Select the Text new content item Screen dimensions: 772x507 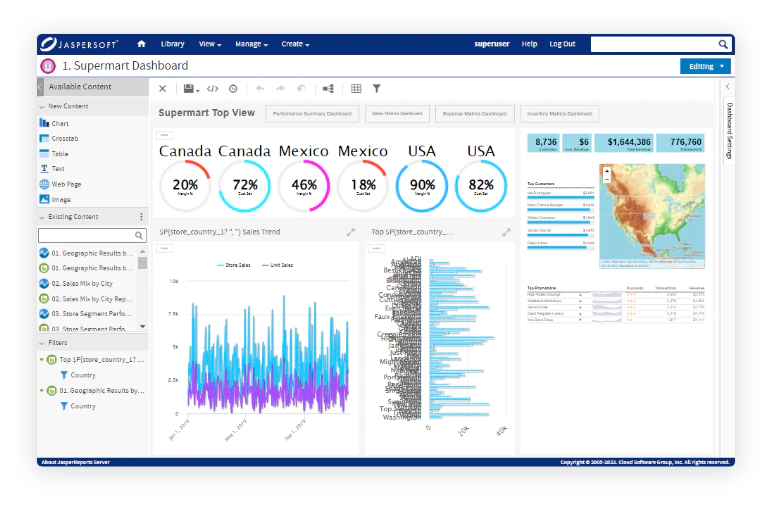tap(52, 168)
